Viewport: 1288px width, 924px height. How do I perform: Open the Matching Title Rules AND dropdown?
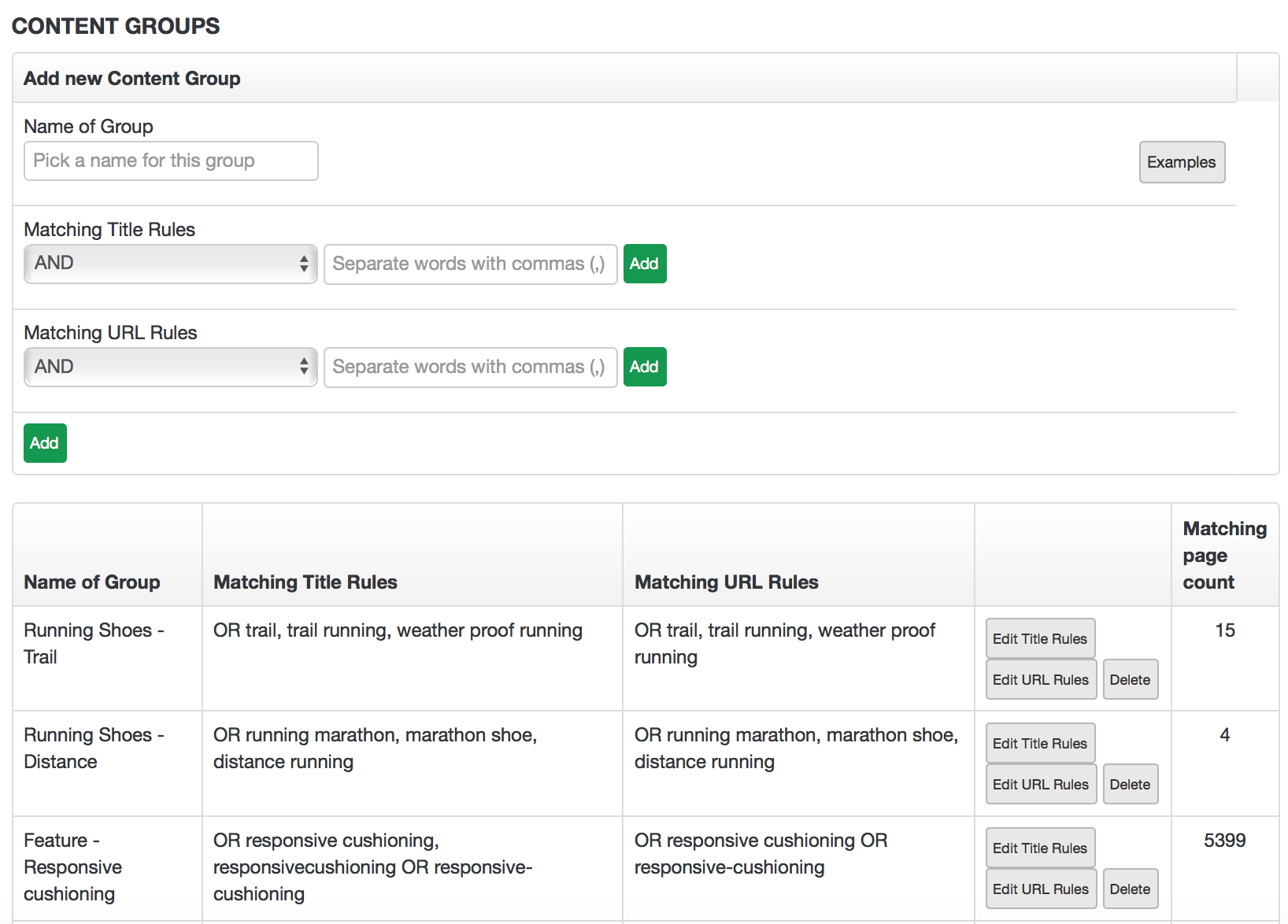click(x=171, y=264)
